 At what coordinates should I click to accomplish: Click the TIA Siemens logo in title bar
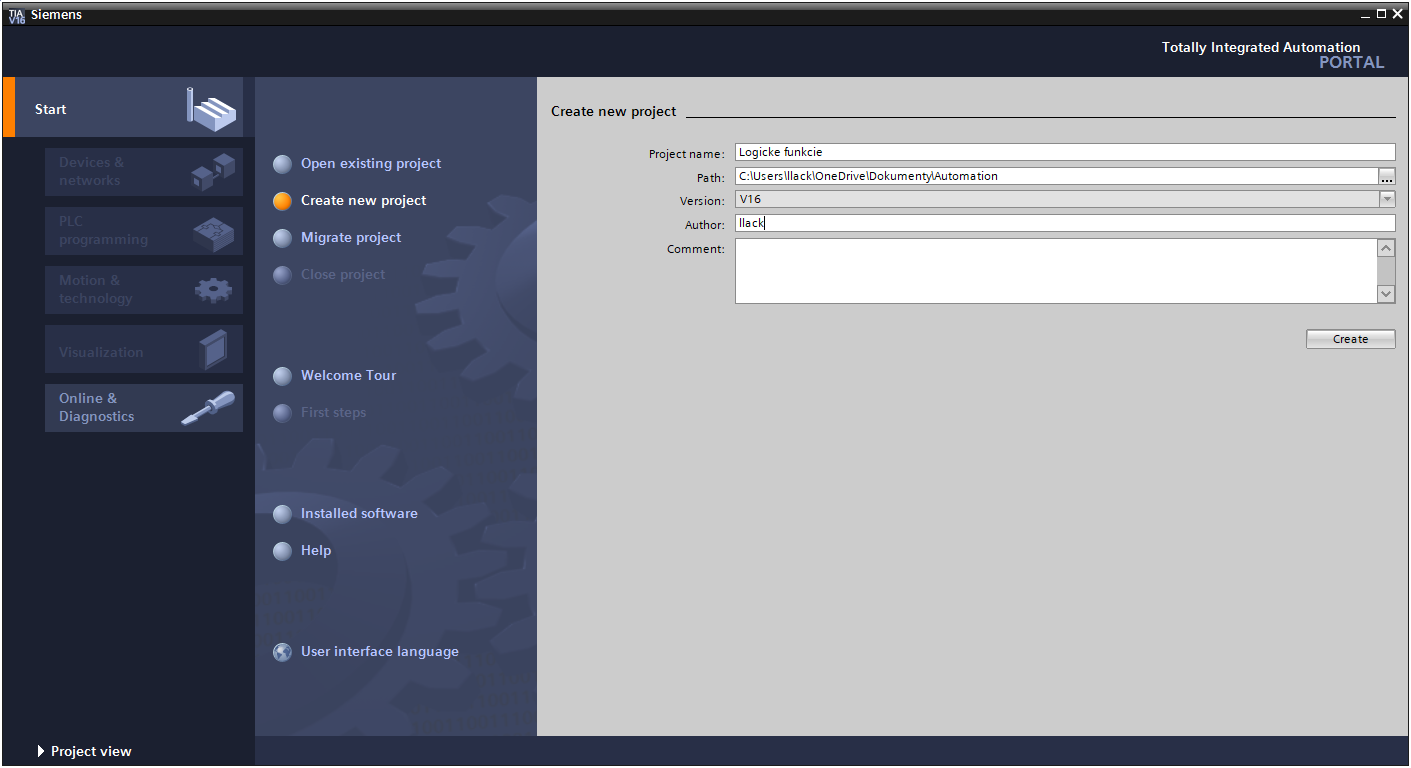coord(16,15)
